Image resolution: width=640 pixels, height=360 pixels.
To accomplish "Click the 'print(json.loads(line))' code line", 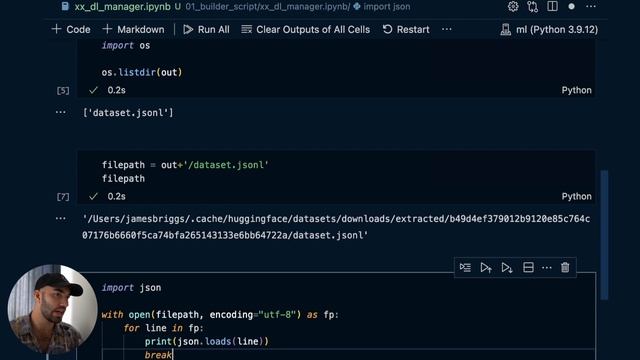I will pos(207,341).
